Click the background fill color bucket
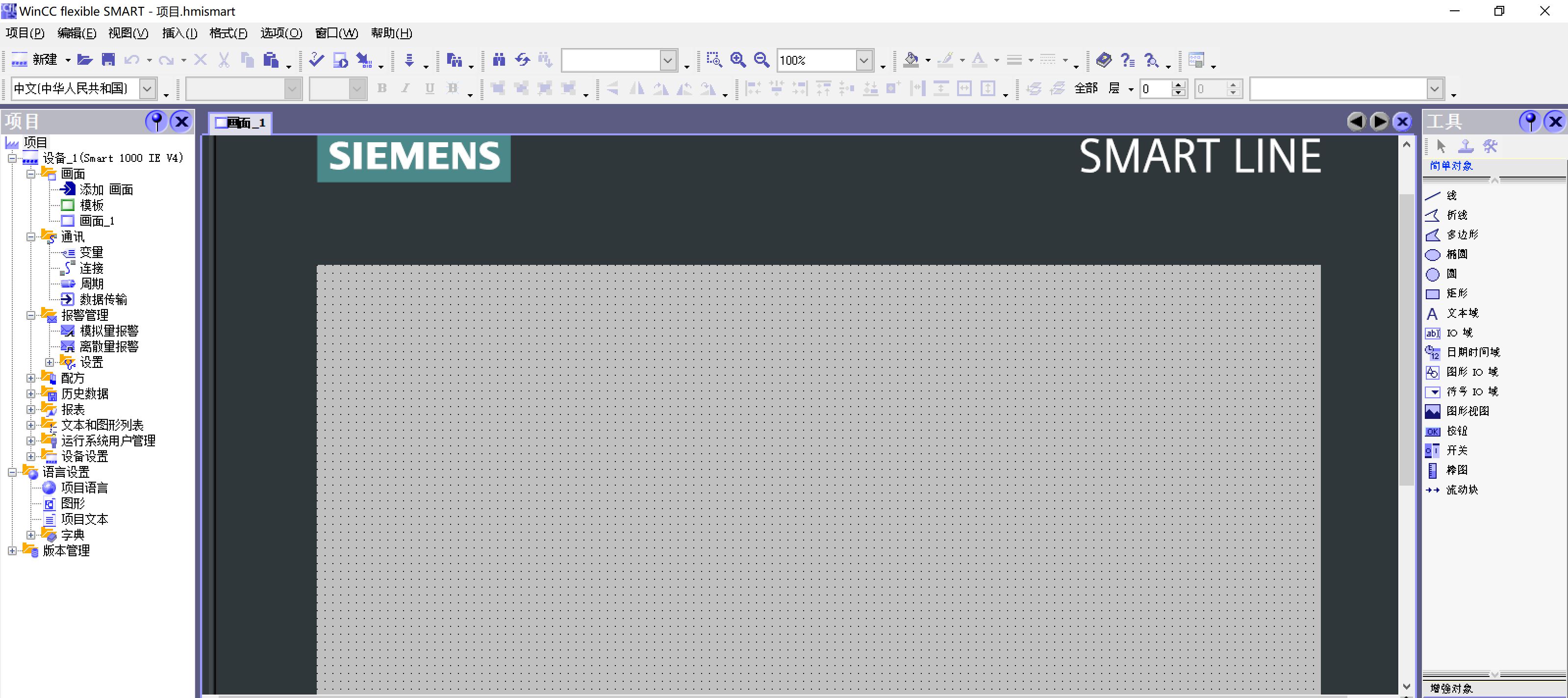The width and height of the screenshot is (1568, 698). click(910, 60)
